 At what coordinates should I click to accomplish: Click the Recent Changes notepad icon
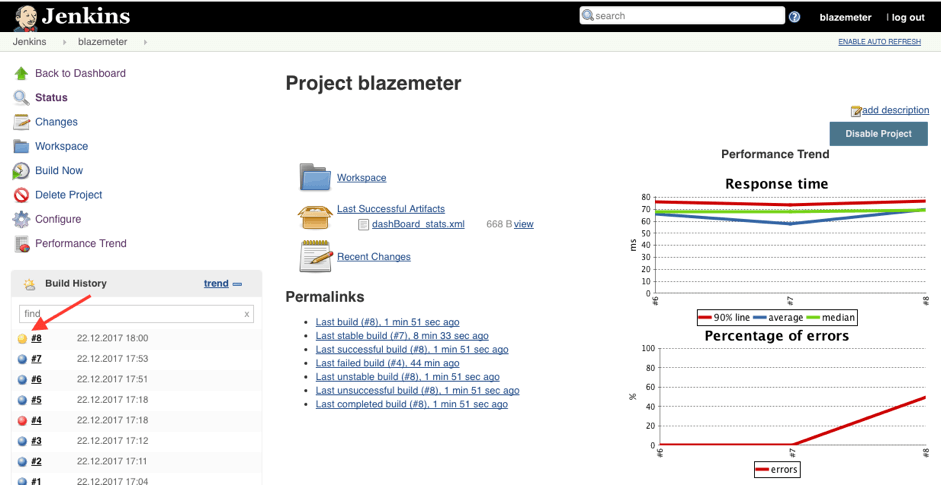[316, 256]
